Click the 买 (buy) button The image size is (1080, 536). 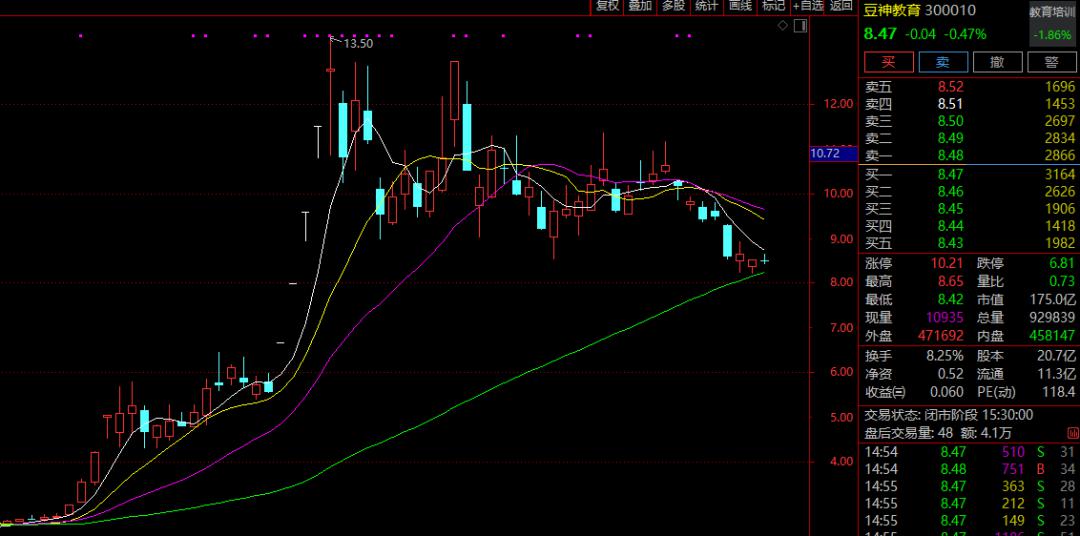pos(888,62)
